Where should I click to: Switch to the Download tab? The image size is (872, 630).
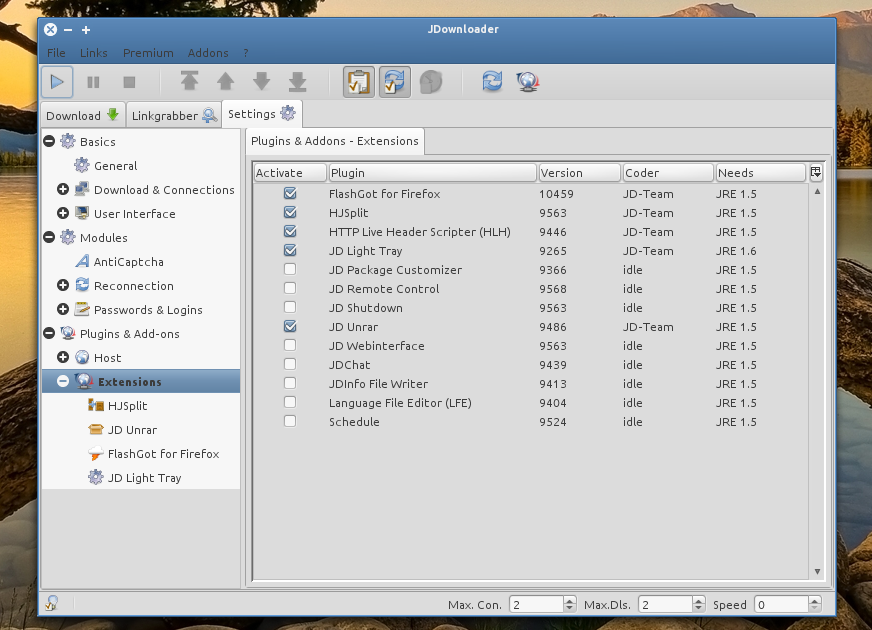click(x=82, y=115)
